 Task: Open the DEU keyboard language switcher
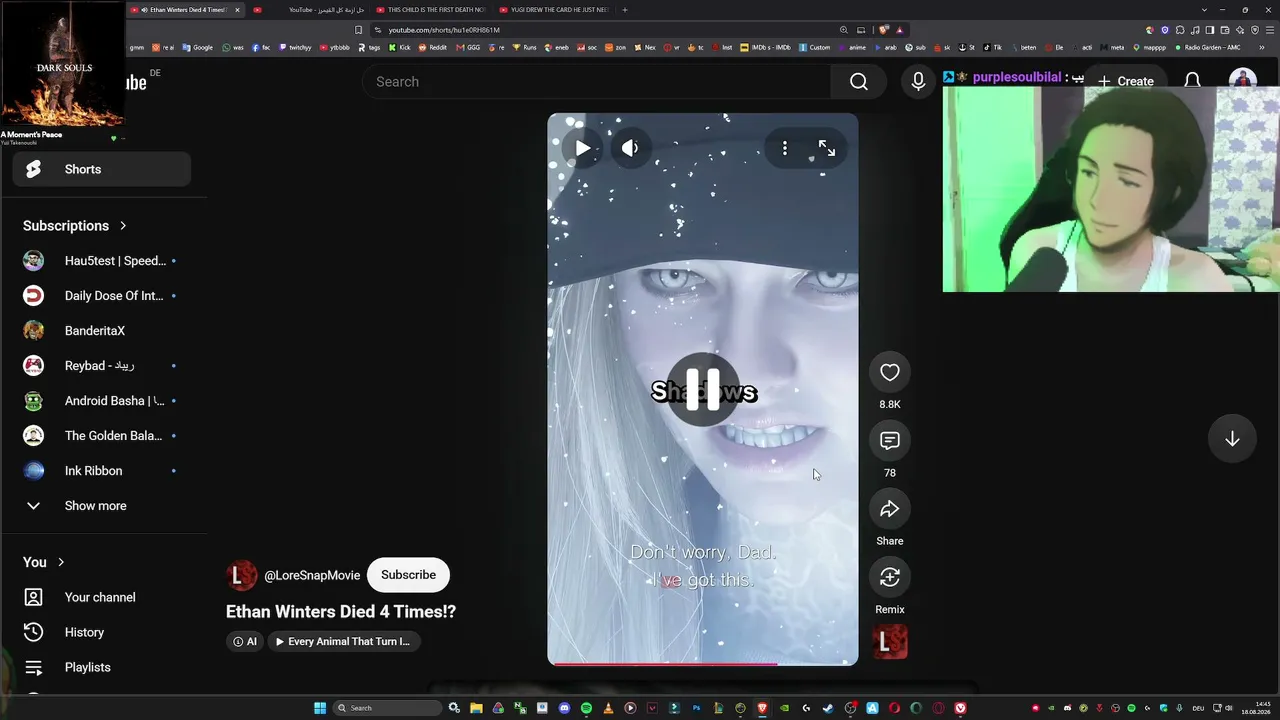1198,708
